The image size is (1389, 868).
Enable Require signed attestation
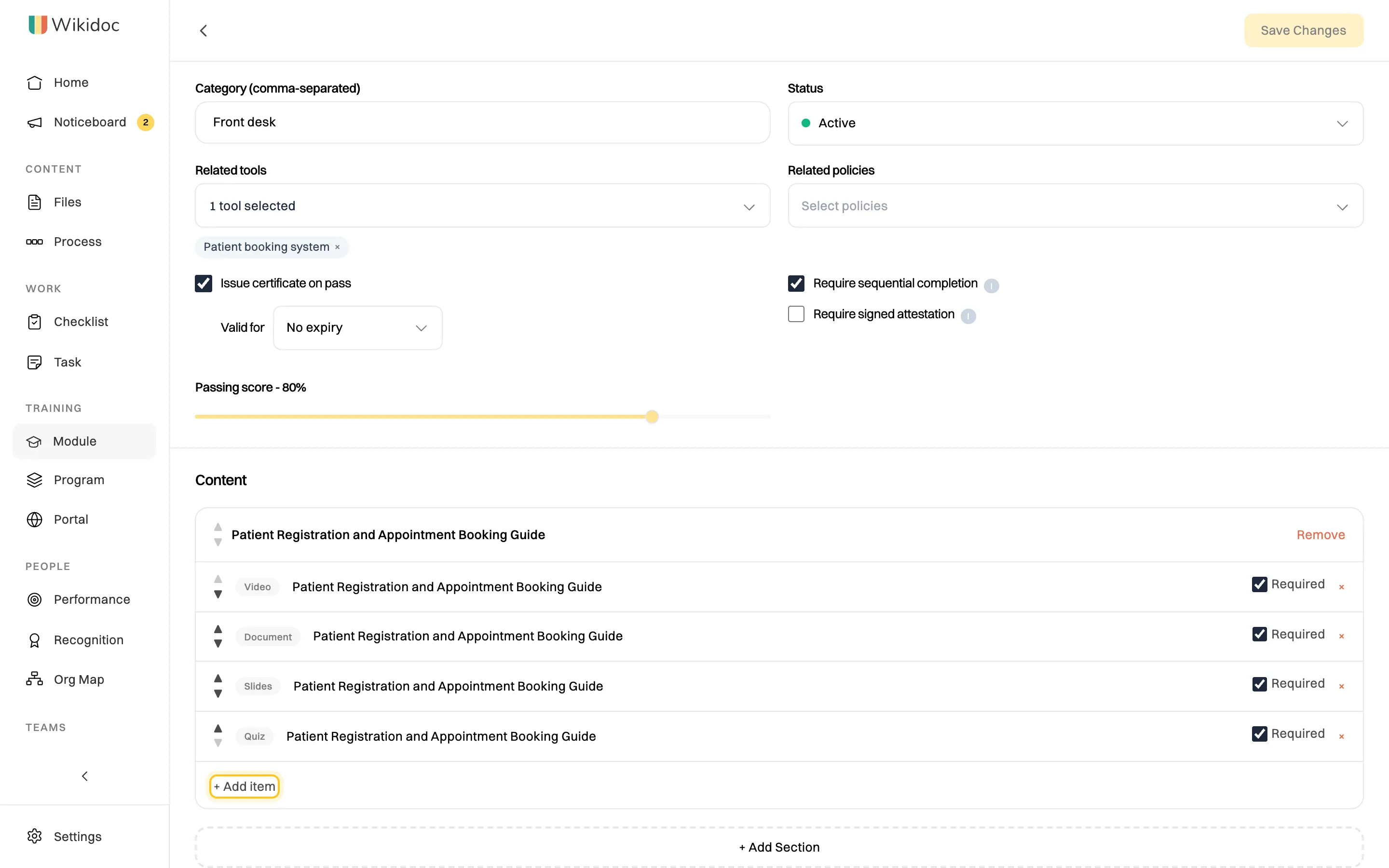[x=796, y=314]
